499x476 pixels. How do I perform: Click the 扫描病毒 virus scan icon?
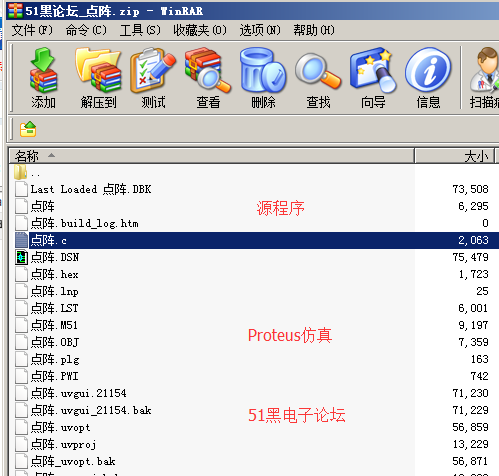(x=484, y=78)
